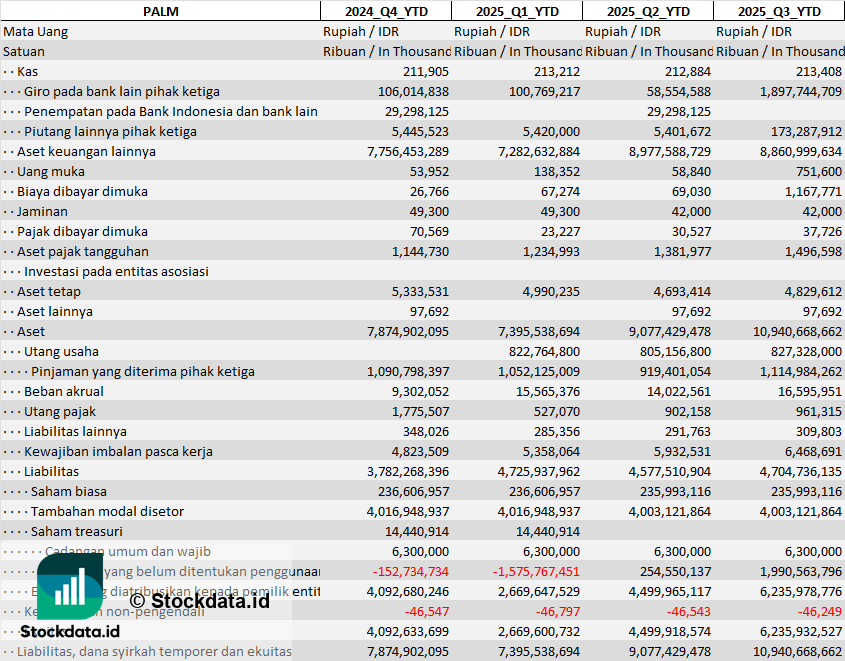This screenshot has height=661, width=845.
Task: Click the © Stockdata.id watermark text
Action: [x=200, y=600]
